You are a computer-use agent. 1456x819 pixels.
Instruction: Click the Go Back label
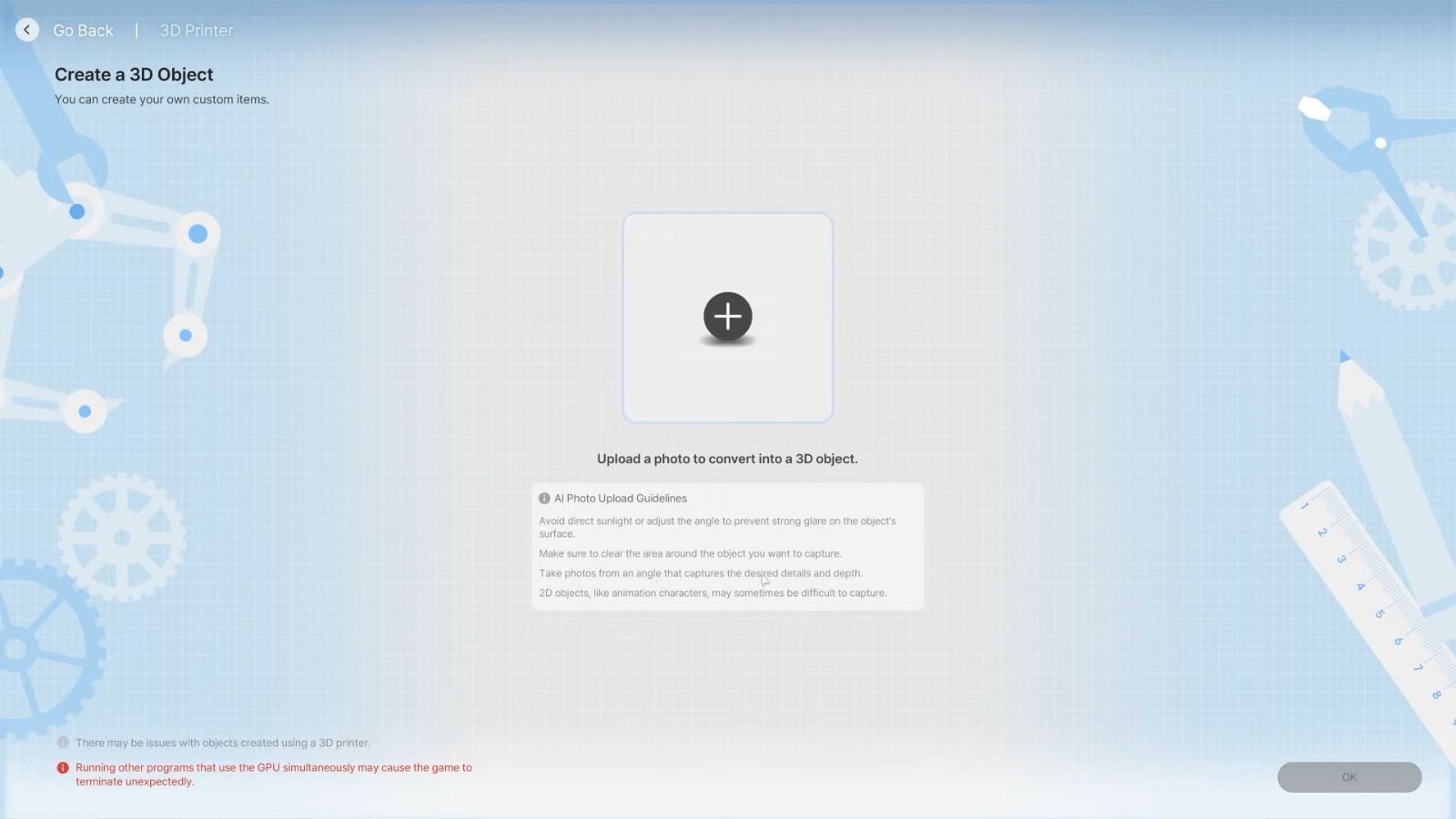click(83, 30)
